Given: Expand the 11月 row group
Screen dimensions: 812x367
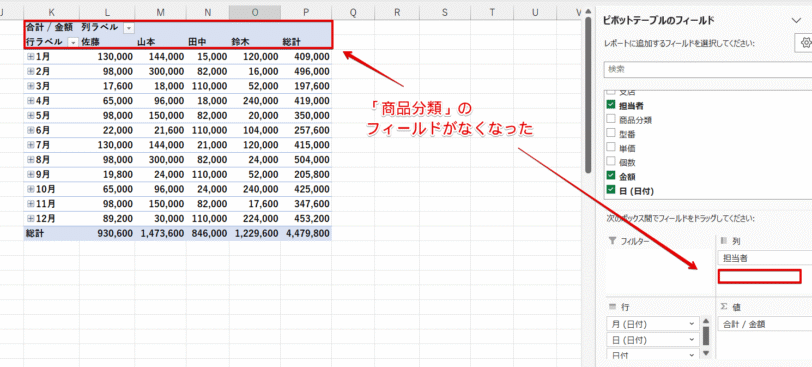Looking at the screenshot, I should pos(31,204).
